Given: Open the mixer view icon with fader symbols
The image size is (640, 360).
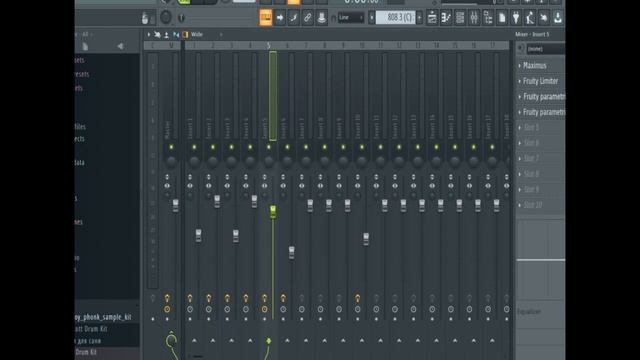Looking at the screenshot, I should [473, 18].
